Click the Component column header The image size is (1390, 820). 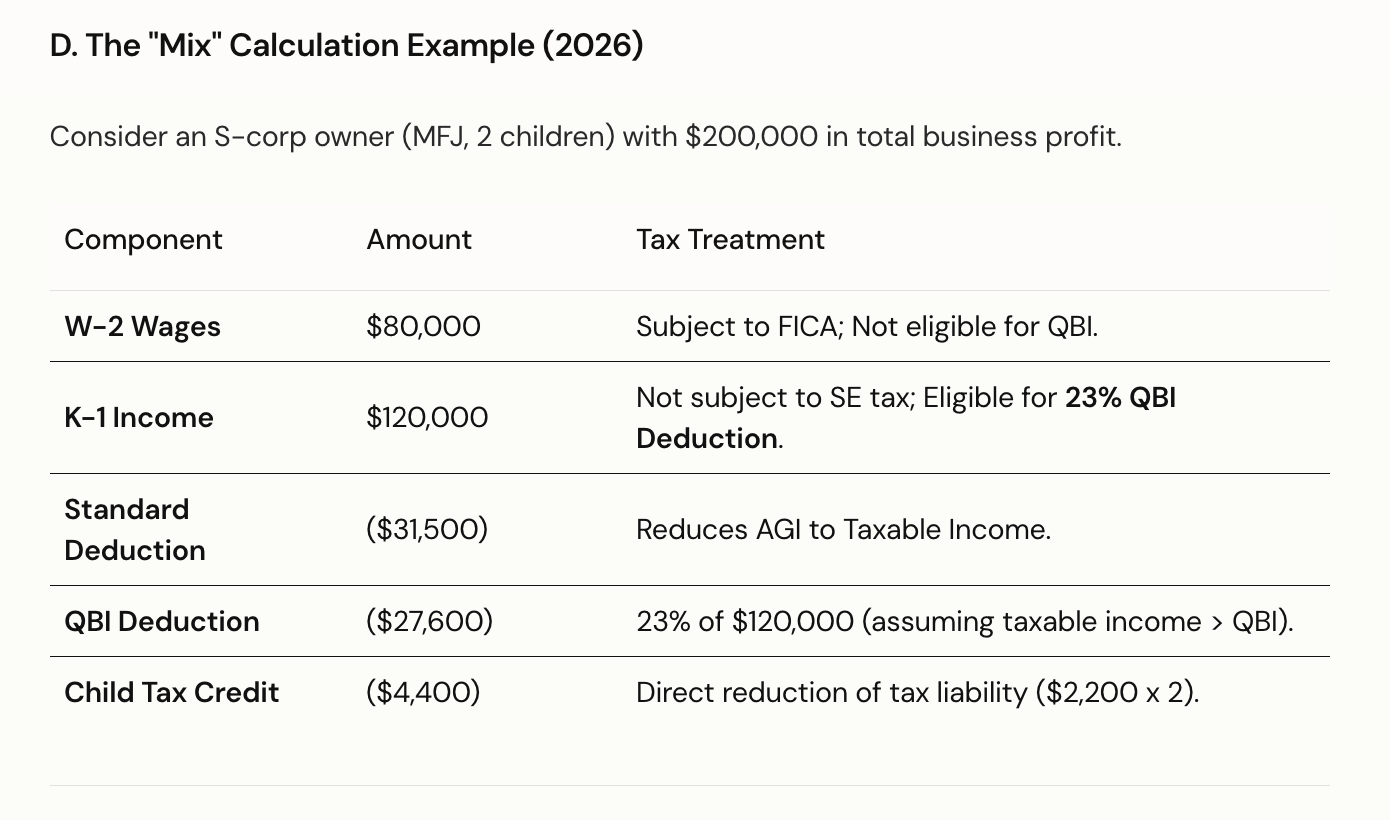tap(143, 240)
